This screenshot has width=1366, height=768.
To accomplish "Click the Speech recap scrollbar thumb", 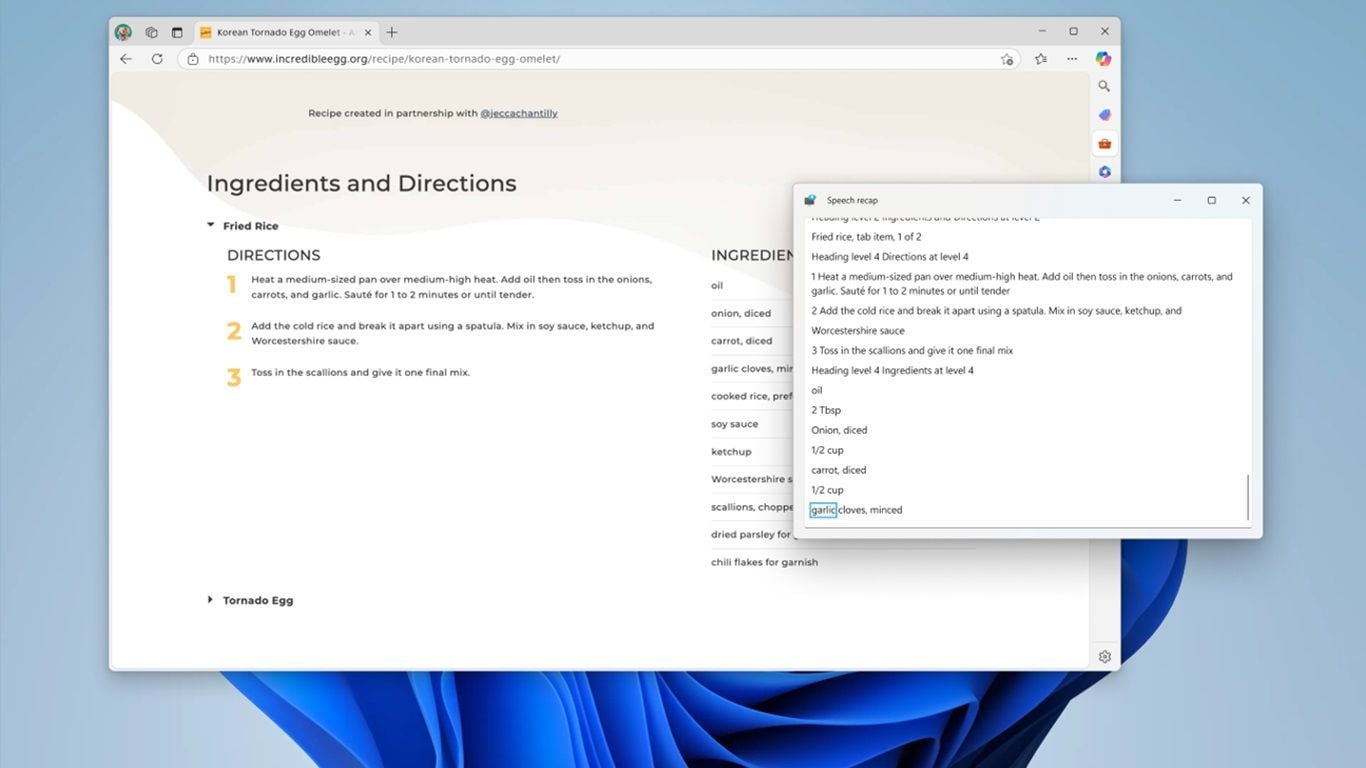I will coord(1248,497).
